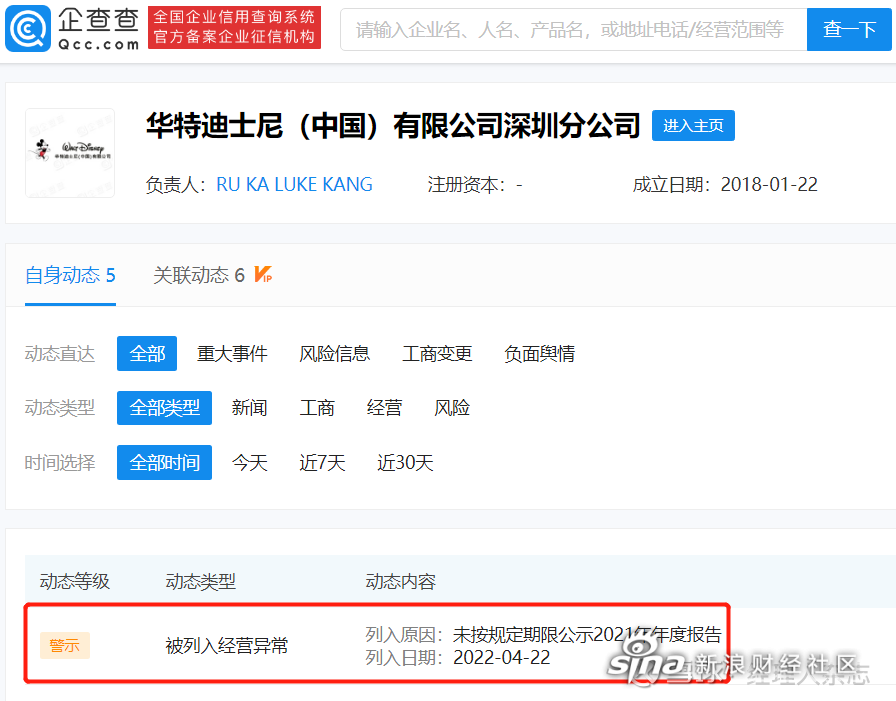Open the Walt Disney company logo thumbnail

point(70,153)
